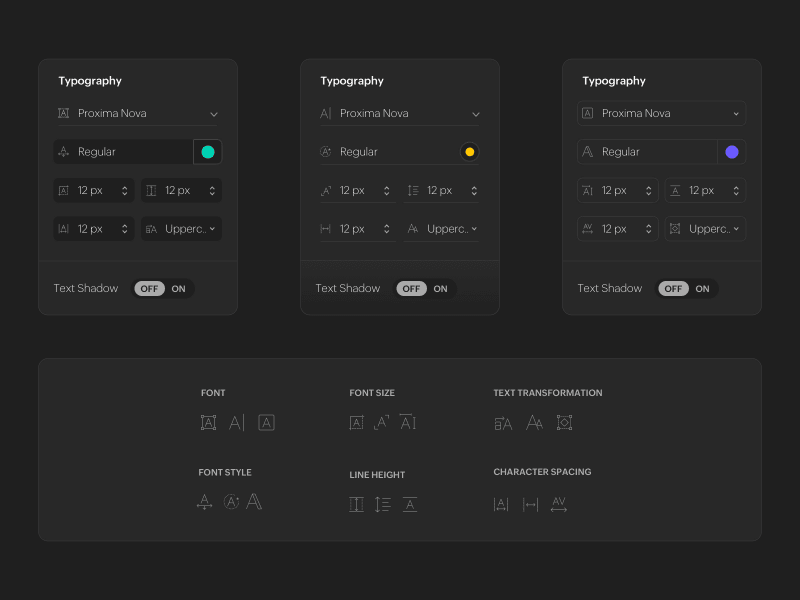Click the Regular font style field in teal-swatch panel

coord(123,152)
